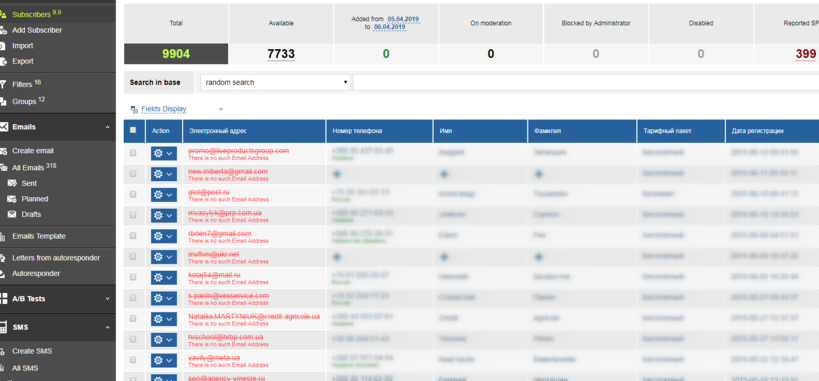
Task: Add phone for new.miberta@gmail.com via plus icon
Action: [x=337, y=174]
